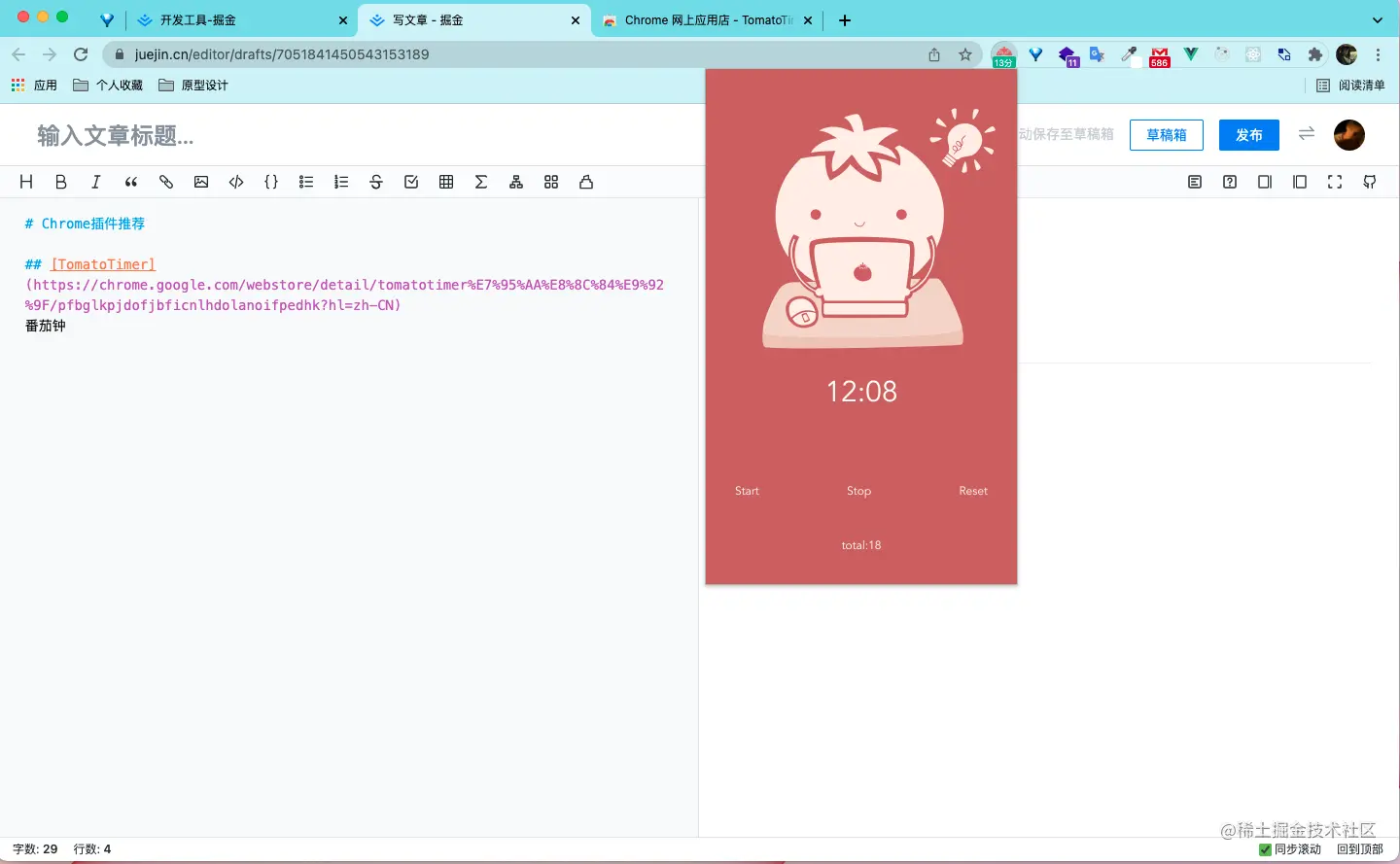The image size is (1400, 864).
Task: Go back with the browser back arrow
Action: click(18, 54)
